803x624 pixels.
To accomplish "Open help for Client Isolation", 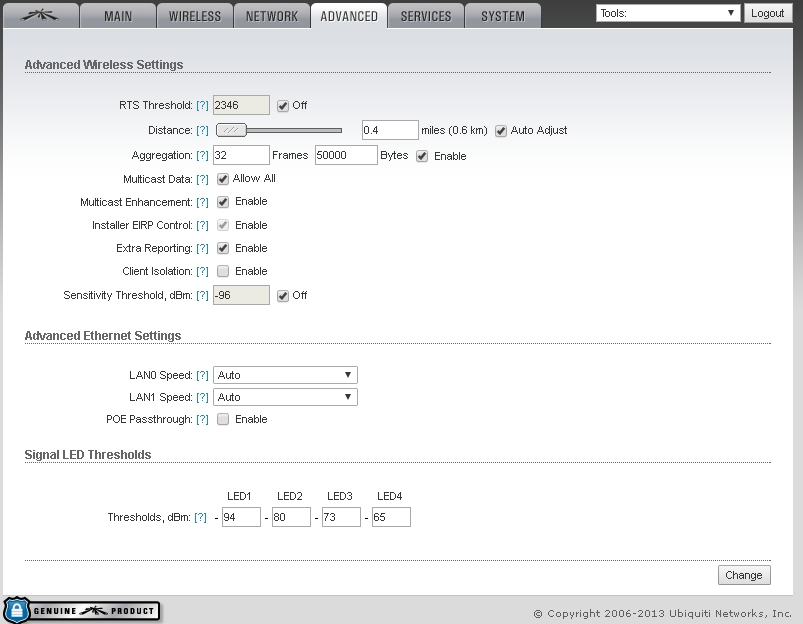I will pos(202,272).
